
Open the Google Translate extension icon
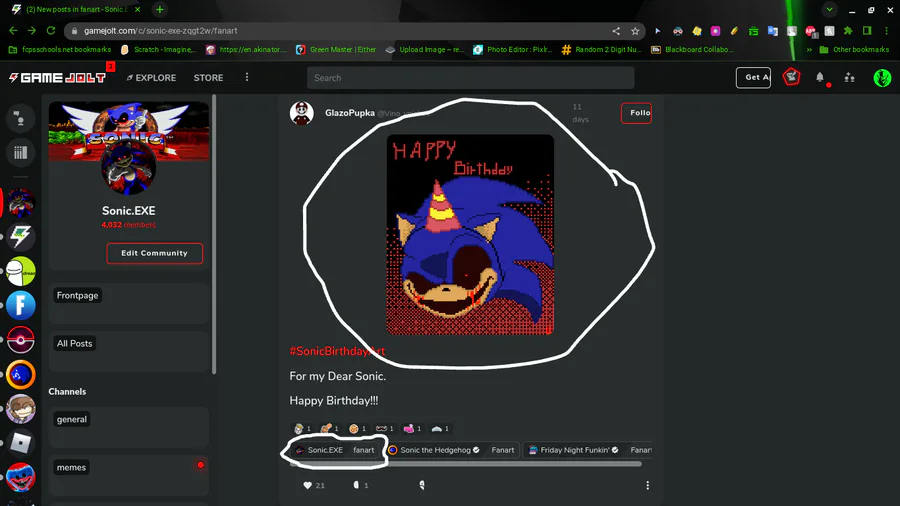coord(773,31)
